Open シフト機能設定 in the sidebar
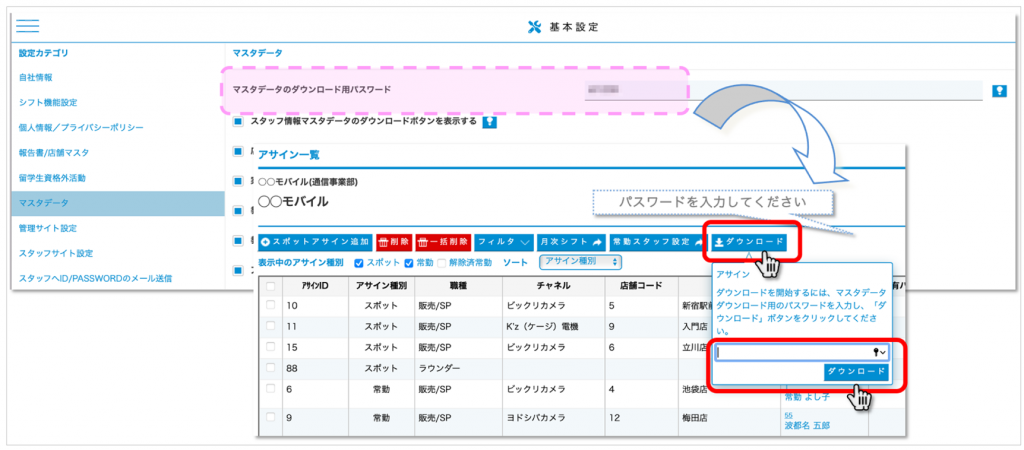The height and width of the screenshot is (450, 1024). pyautogui.click(x=48, y=102)
